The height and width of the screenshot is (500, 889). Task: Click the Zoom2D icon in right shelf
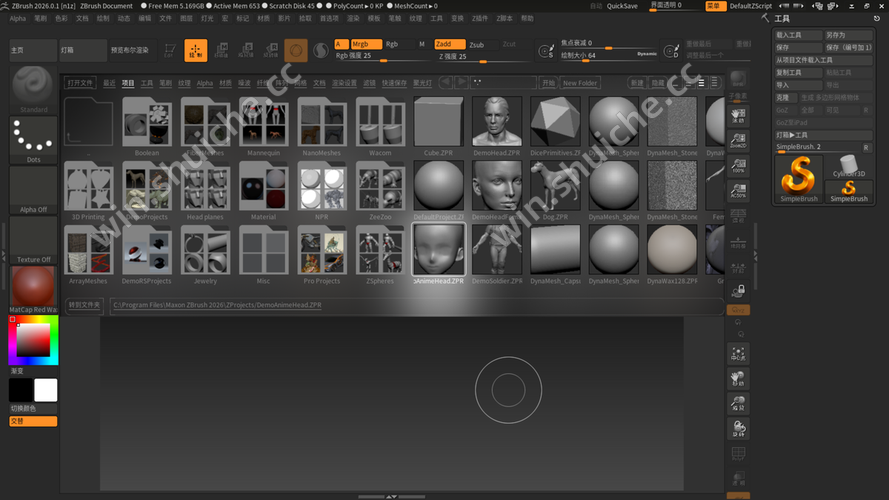[x=738, y=142]
